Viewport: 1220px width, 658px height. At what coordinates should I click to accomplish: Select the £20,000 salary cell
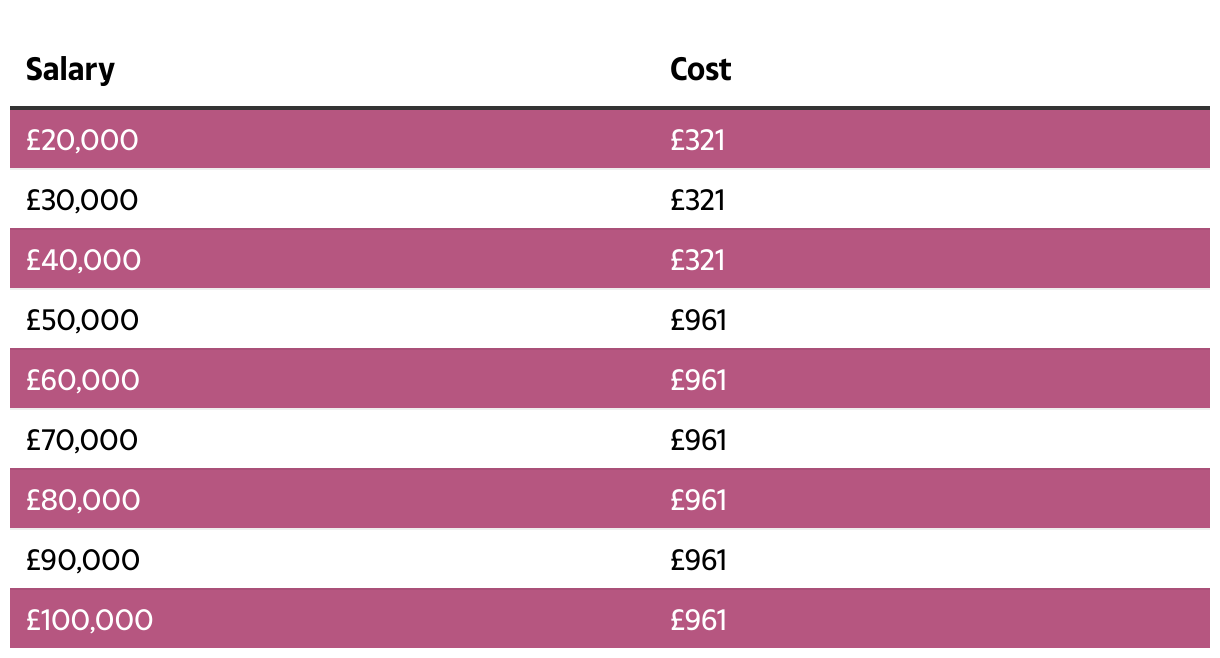point(82,140)
